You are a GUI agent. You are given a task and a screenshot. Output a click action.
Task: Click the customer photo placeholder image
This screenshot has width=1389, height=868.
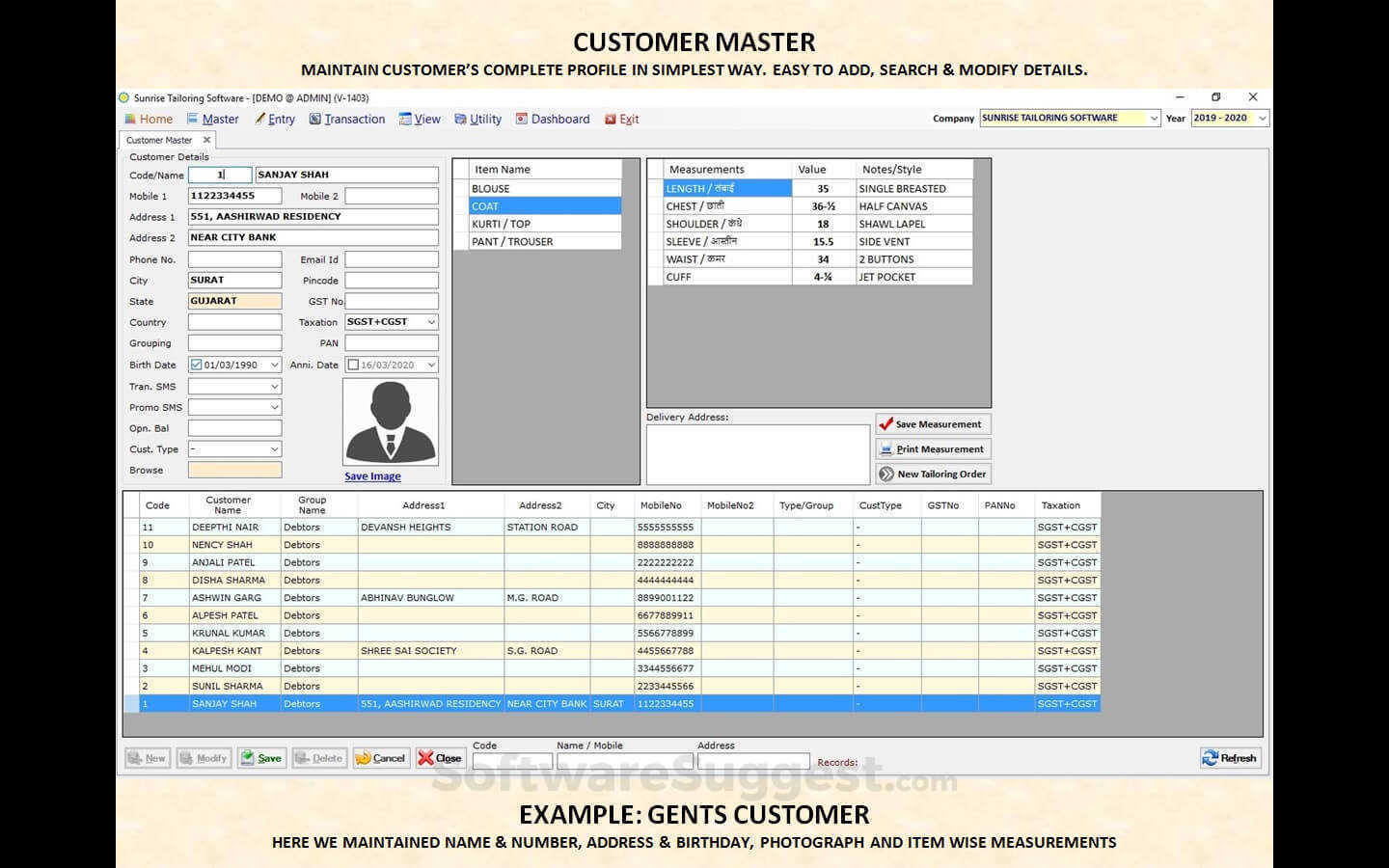[x=391, y=421]
